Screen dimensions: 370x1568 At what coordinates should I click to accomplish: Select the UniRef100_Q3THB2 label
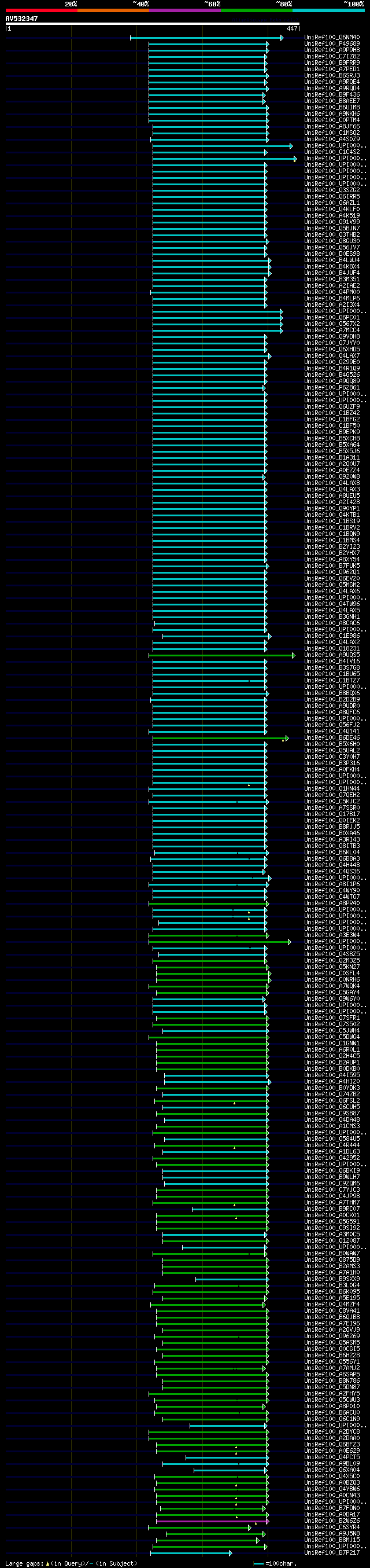pos(332,235)
